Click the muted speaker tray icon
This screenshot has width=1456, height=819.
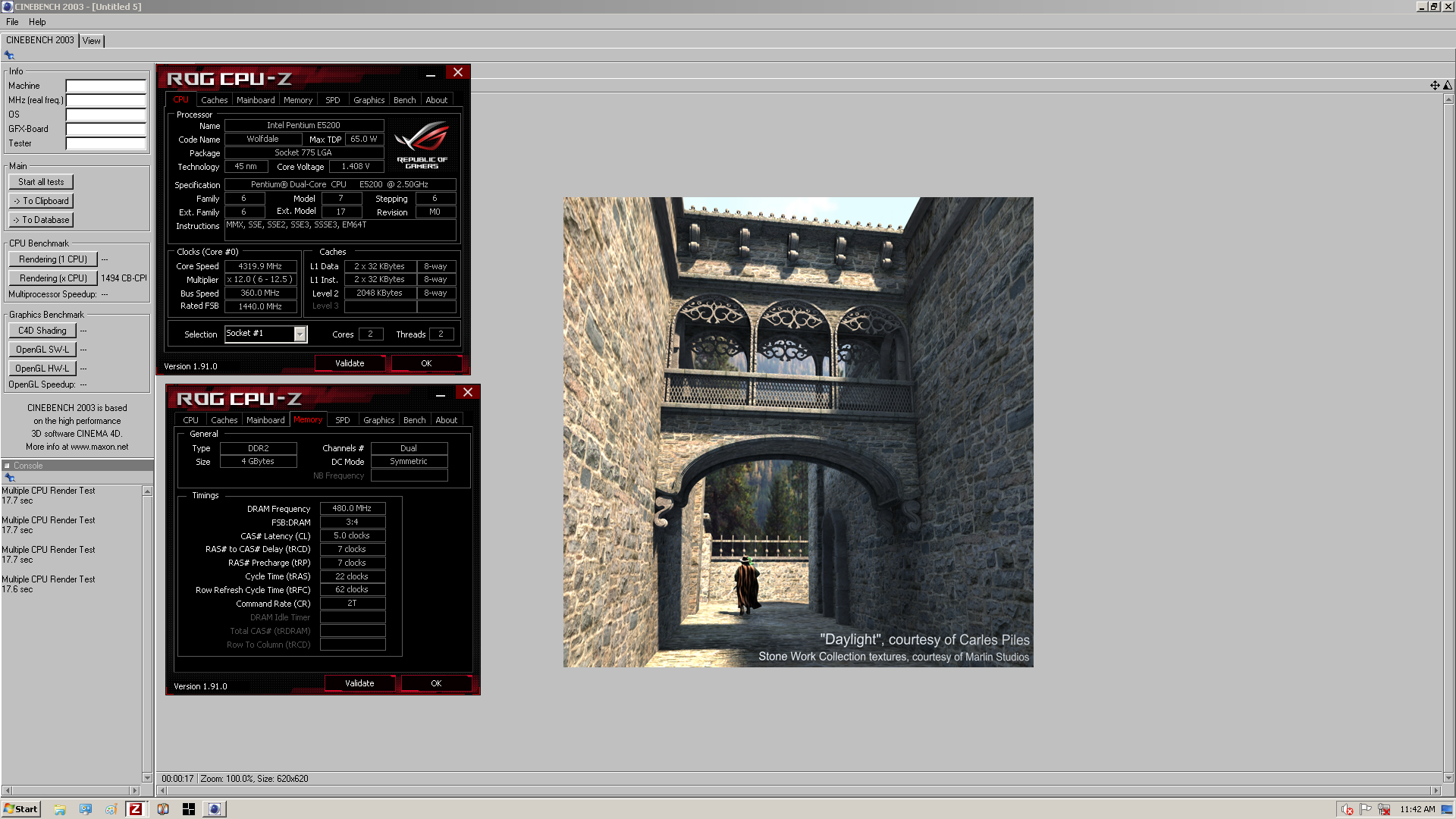coord(1348,809)
